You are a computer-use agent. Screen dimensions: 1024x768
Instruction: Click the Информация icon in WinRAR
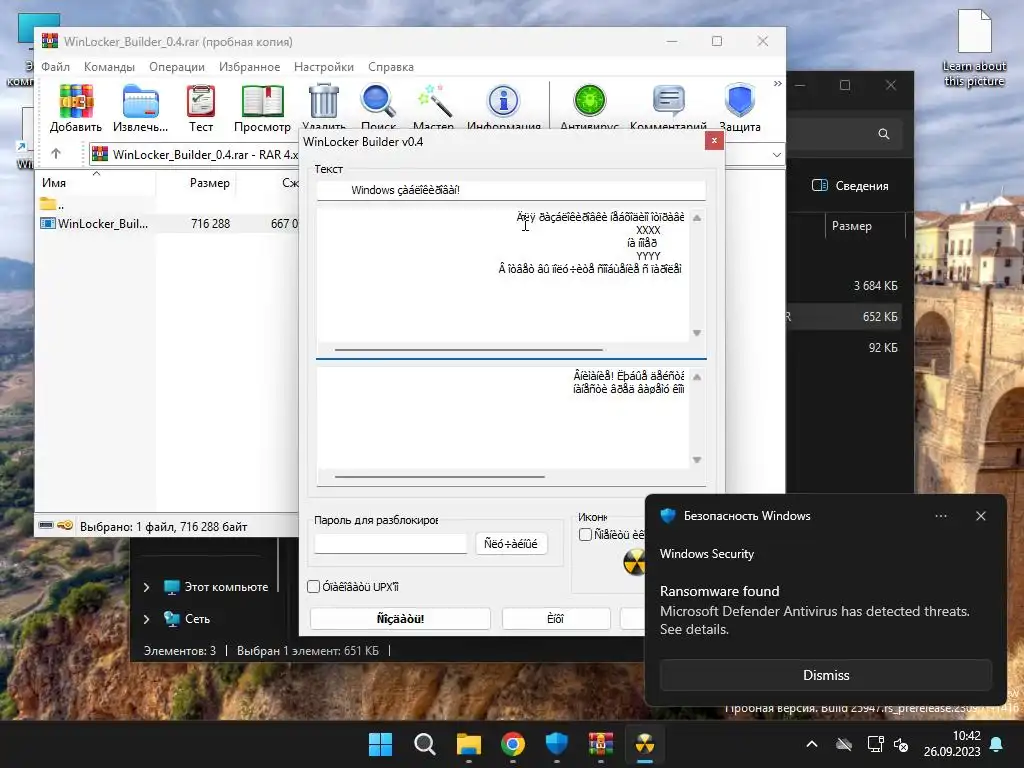(504, 101)
